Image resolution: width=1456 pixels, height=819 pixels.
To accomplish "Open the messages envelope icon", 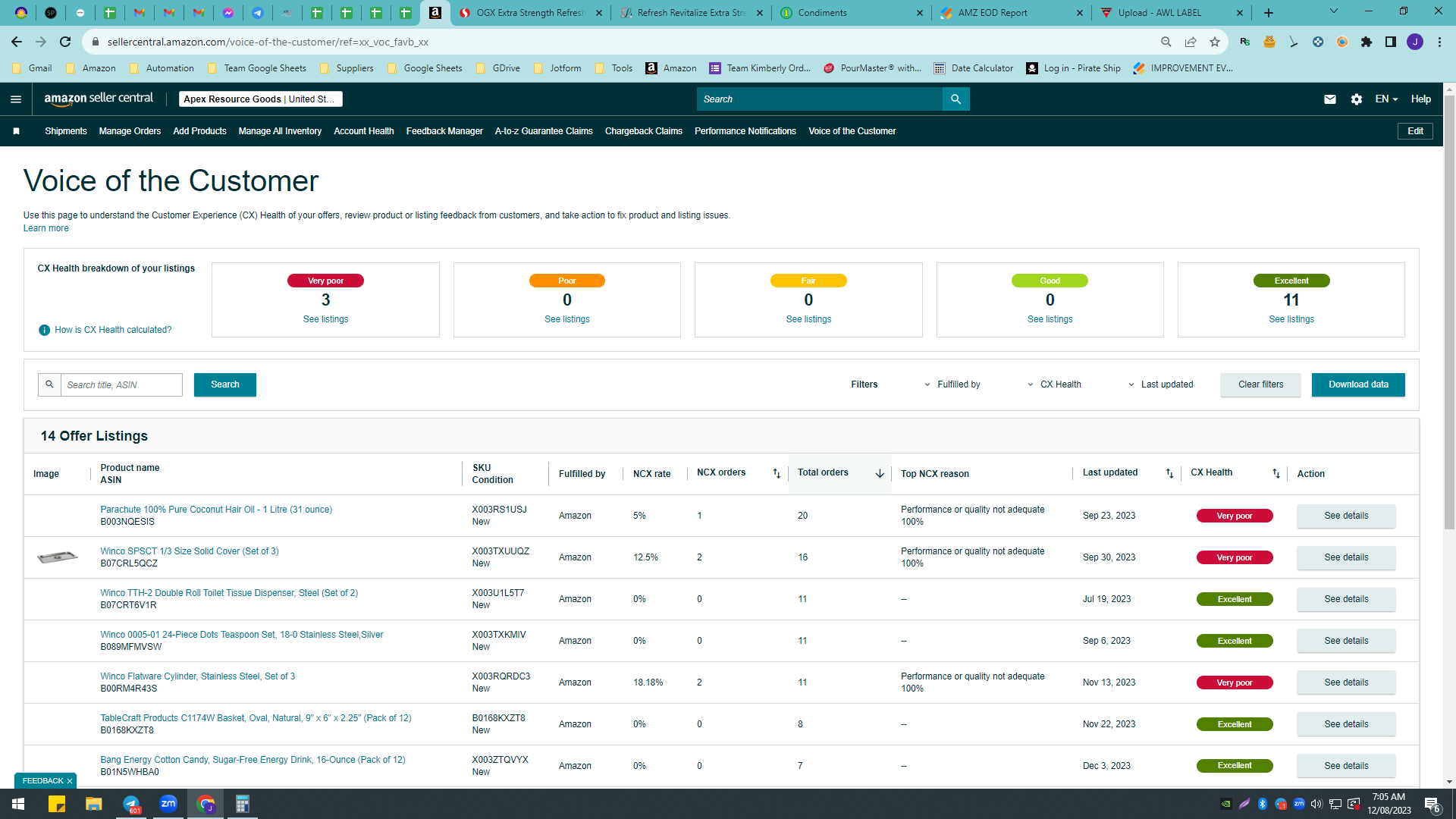I will coord(1330,99).
